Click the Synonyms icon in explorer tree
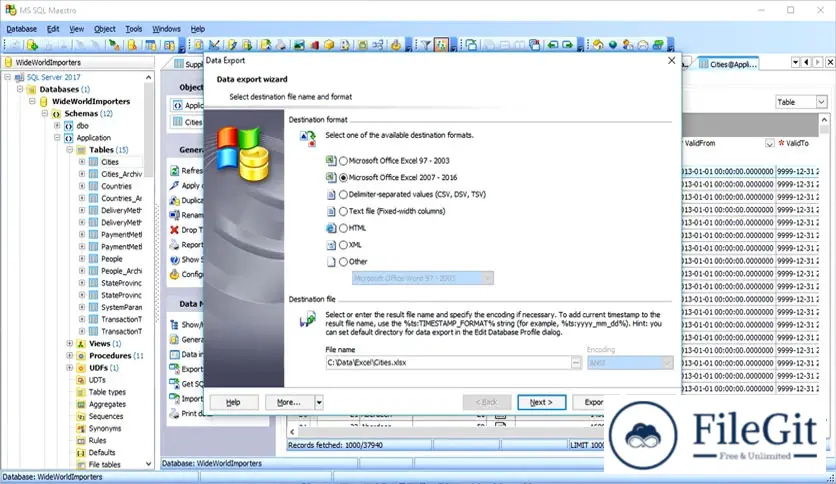 coord(81,429)
